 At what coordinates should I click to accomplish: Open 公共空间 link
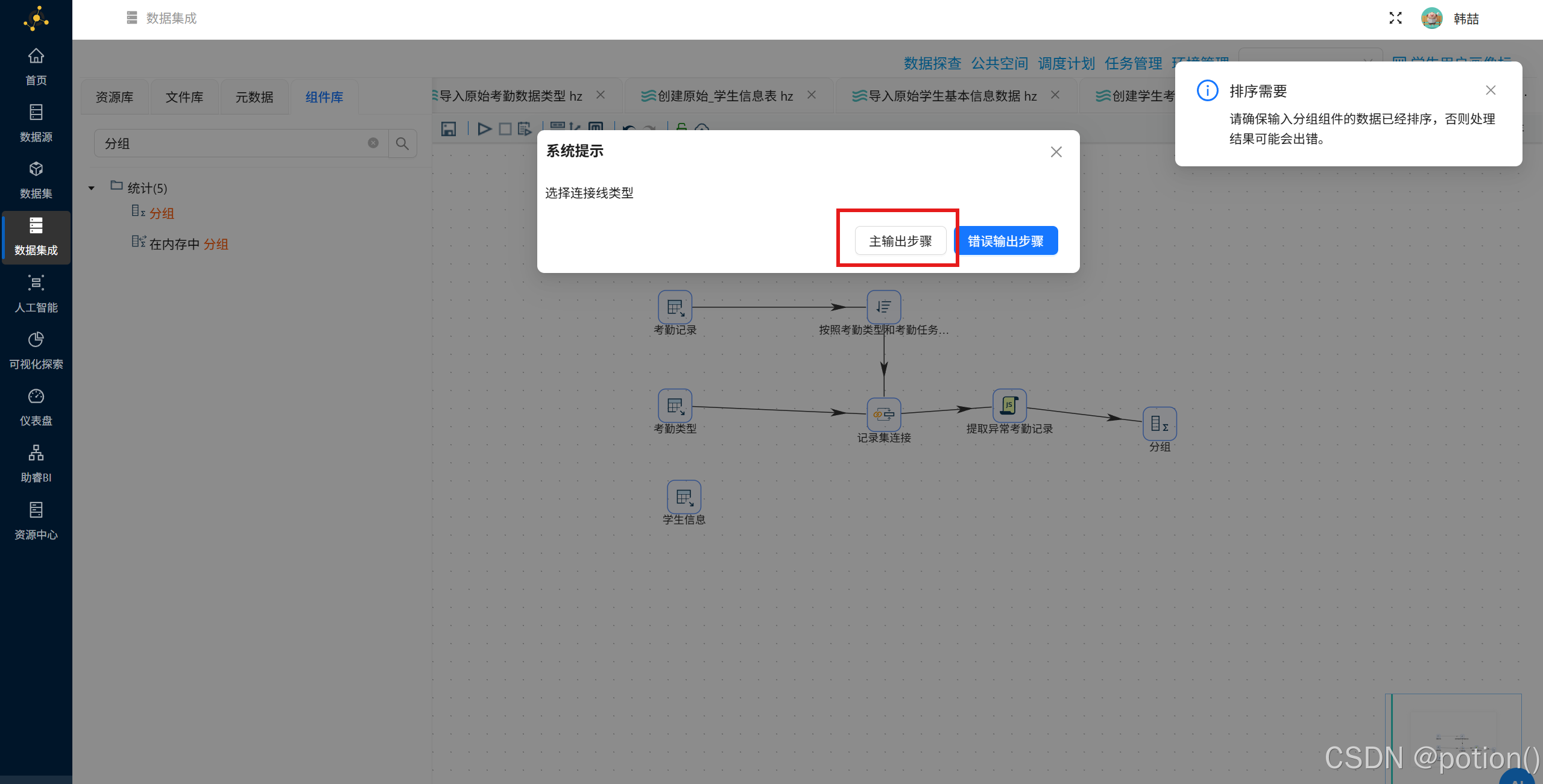[x=999, y=63]
